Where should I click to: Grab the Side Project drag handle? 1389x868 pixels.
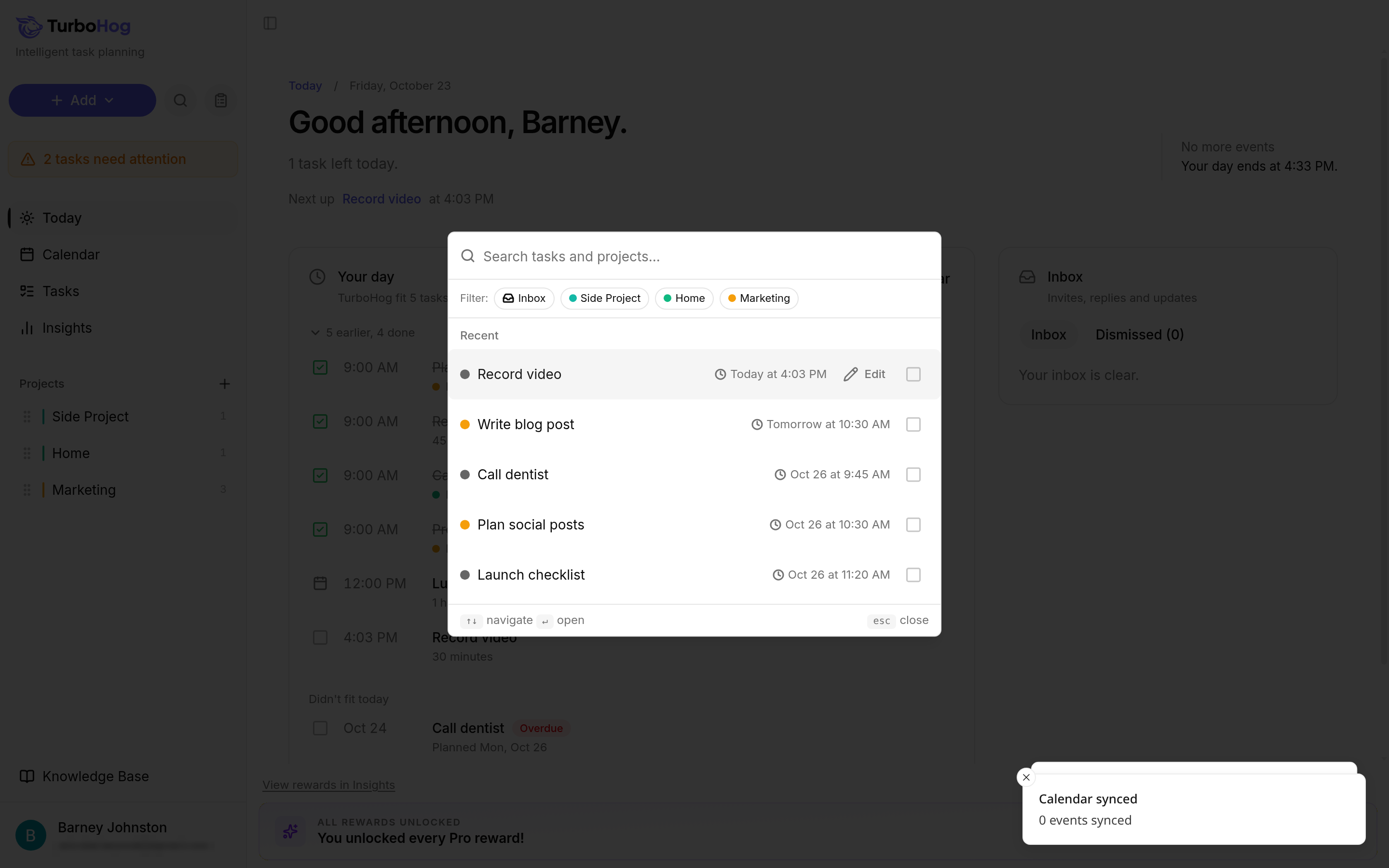(x=27, y=416)
